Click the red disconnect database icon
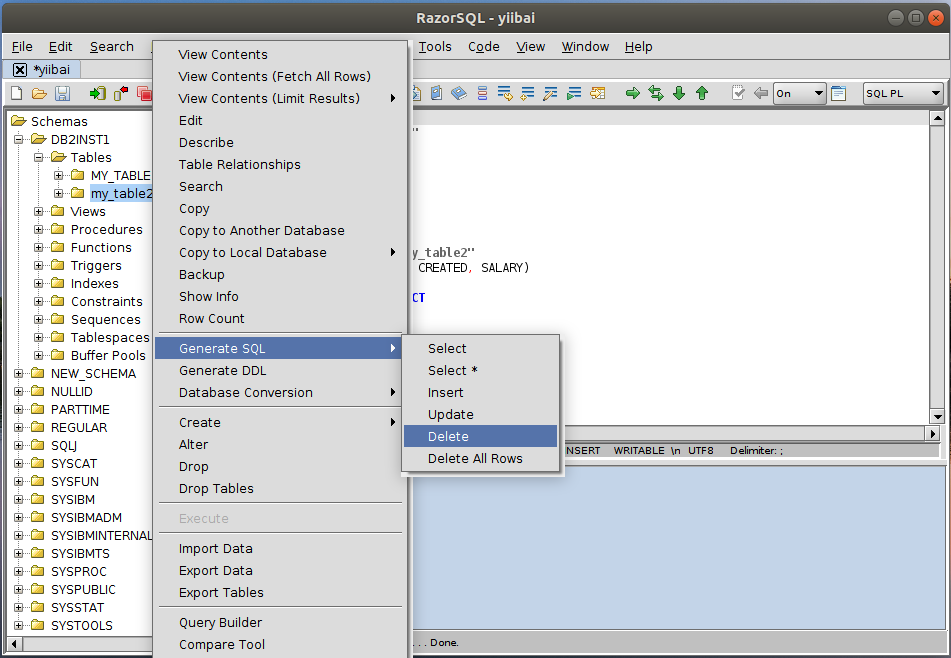The height and width of the screenshot is (658, 951). point(121,93)
